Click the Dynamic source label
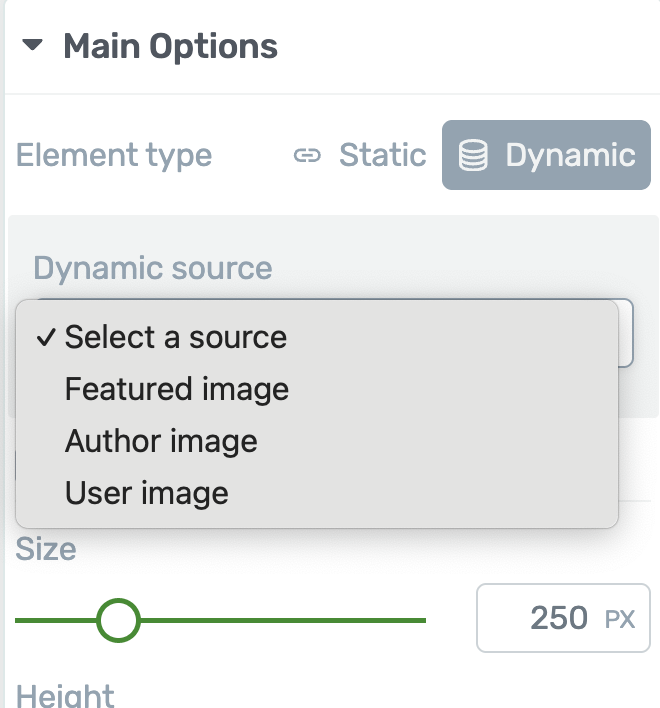660x708 pixels. (x=152, y=268)
